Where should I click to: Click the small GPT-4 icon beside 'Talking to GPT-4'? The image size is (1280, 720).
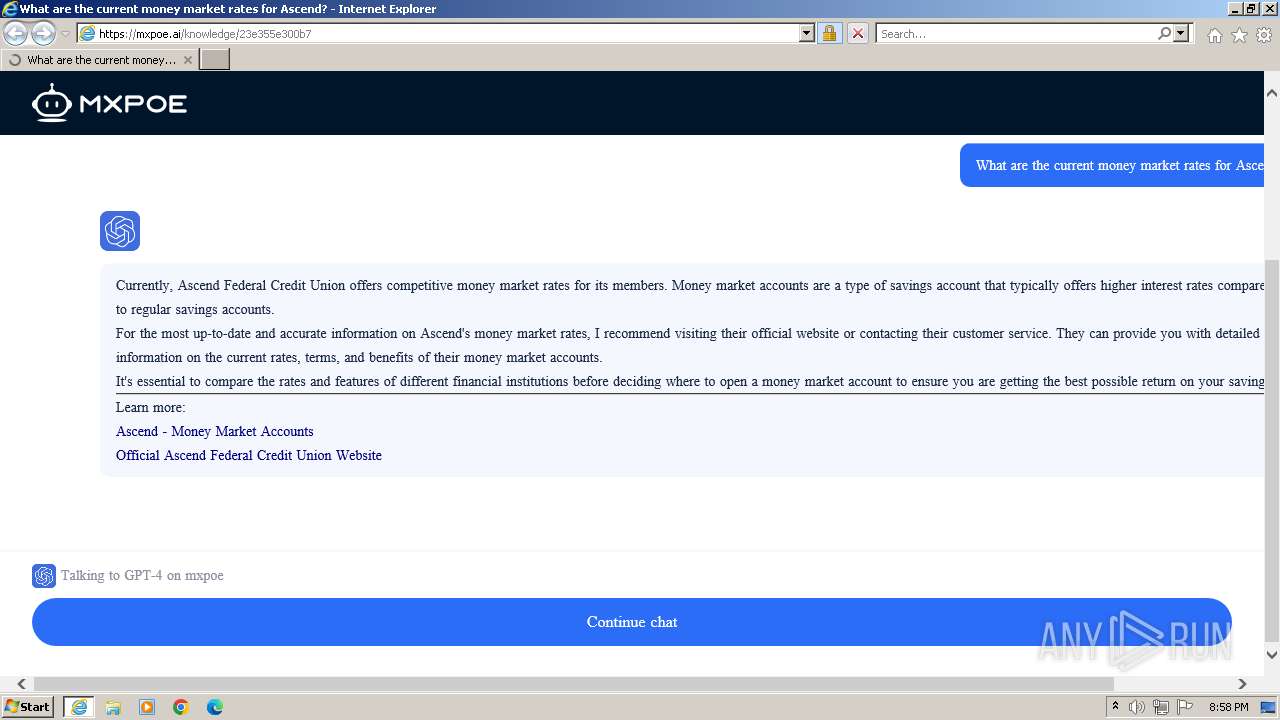[44, 576]
